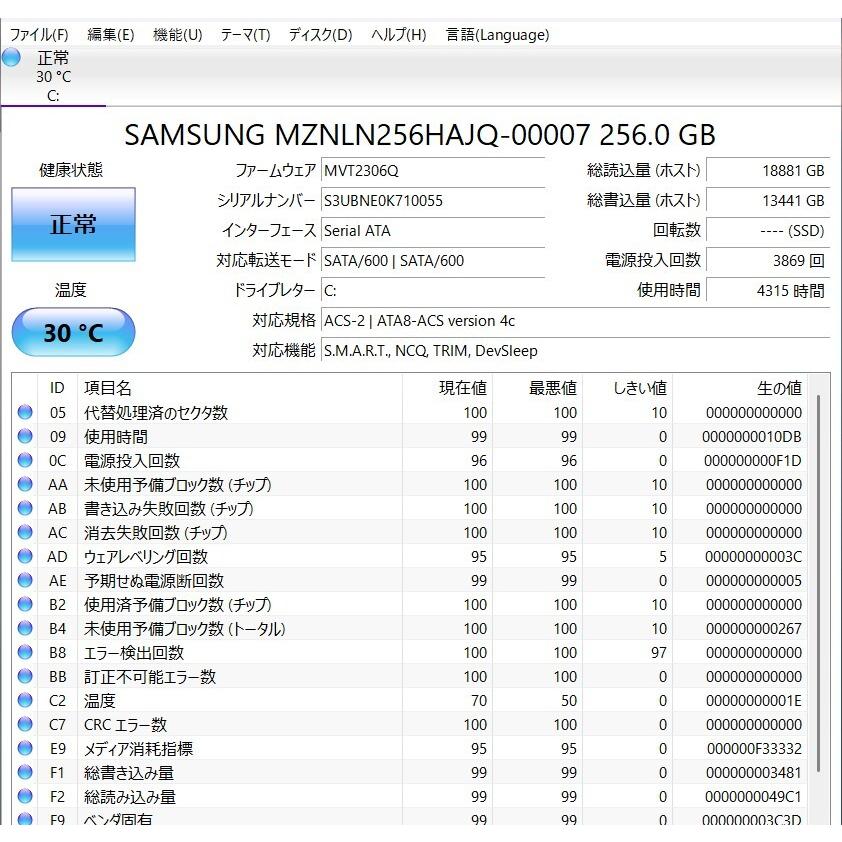This screenshot has height=842, width=842.
Task: Click the 30 °C temperature button
Action: (73, 332)
